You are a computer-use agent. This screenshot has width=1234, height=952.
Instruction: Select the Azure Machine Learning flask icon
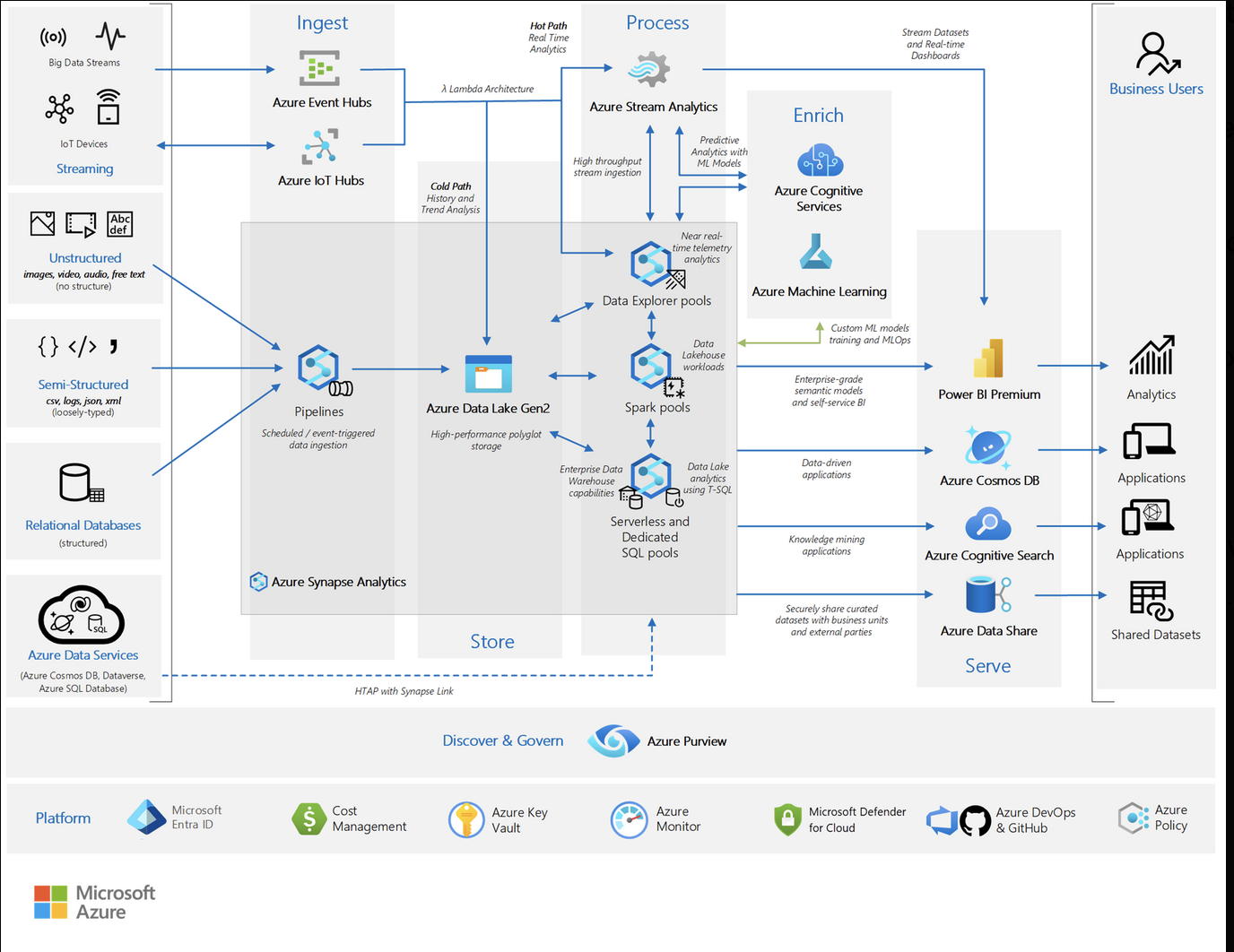816,253
